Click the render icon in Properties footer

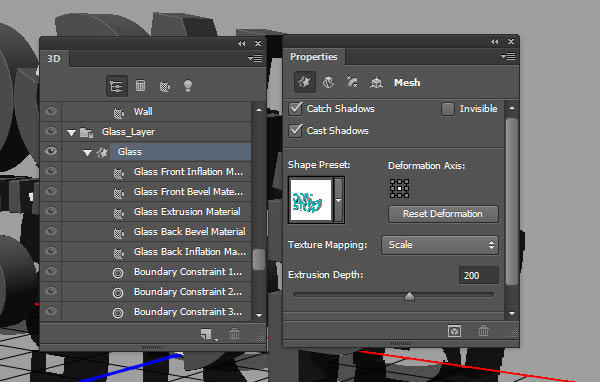click(454, 331)
